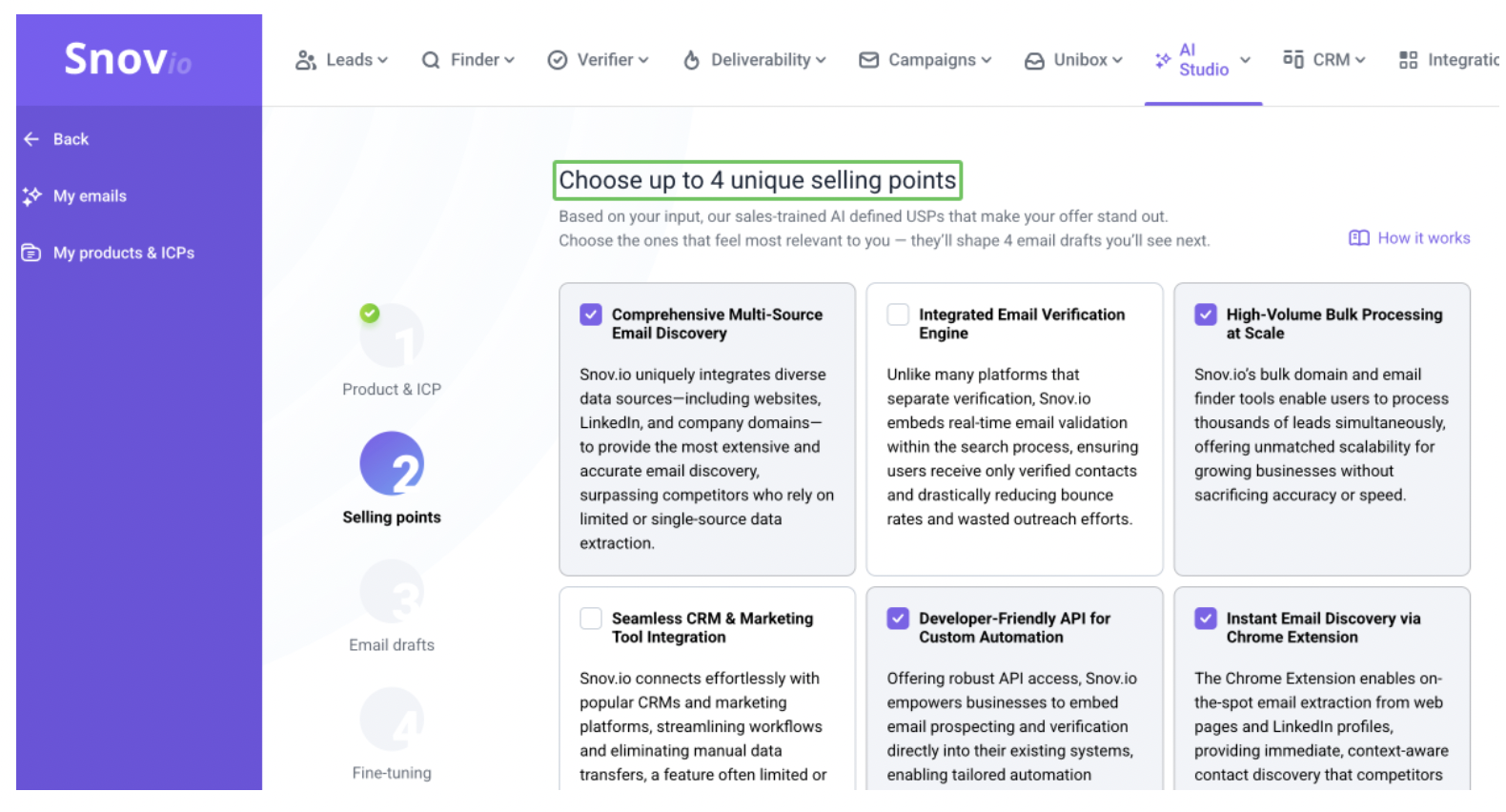Click the step 1 Product & ICP circle
The image size is (1506, 812).
pos(392,335)
